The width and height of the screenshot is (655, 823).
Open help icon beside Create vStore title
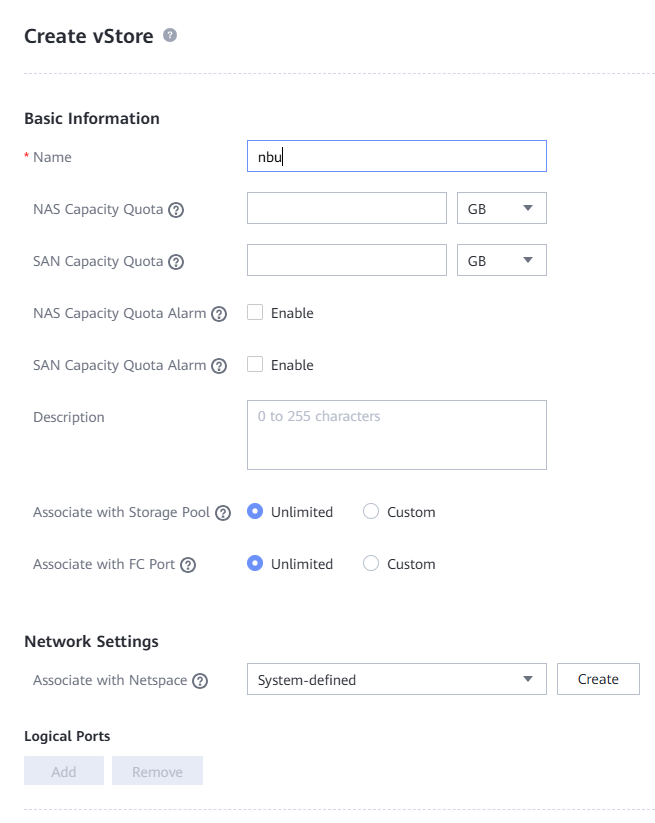pyautogui.click(x=170, y=36)
